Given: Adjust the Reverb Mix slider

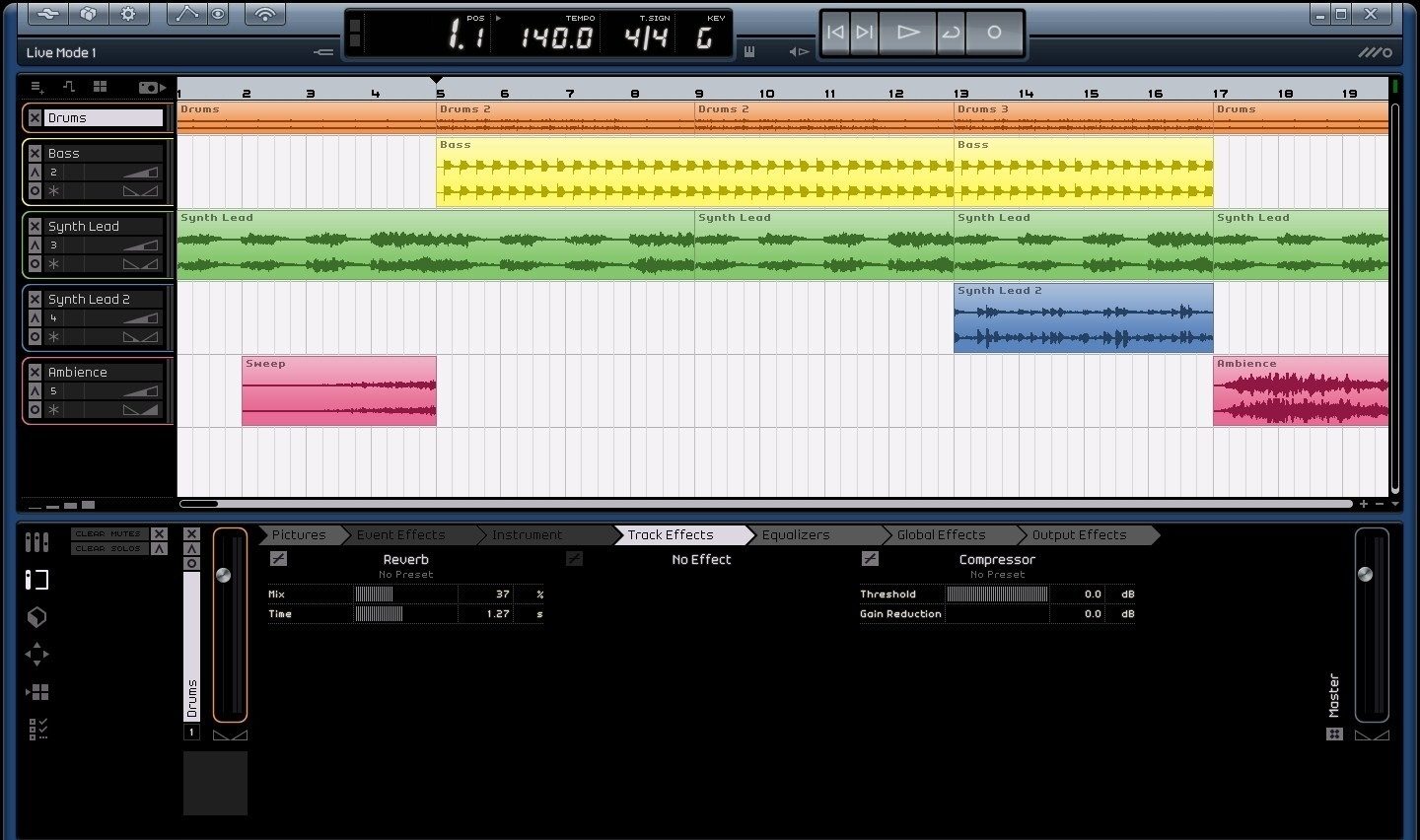Looking at the screenshot, I should (x=405, y=594).
